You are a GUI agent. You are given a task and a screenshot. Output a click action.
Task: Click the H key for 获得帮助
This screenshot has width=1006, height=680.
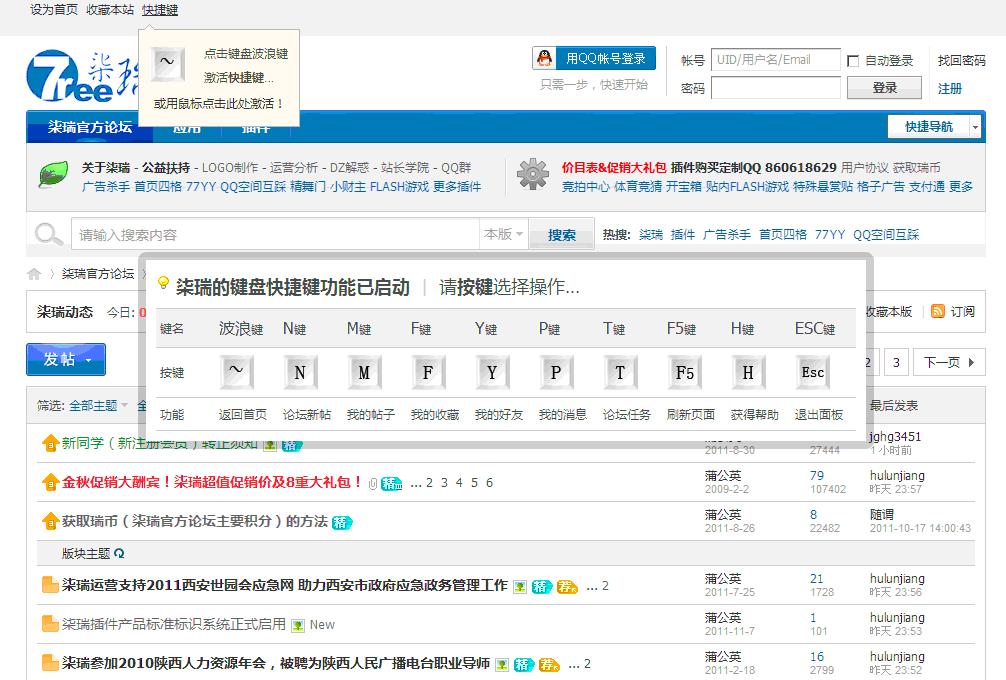(748, 372)
